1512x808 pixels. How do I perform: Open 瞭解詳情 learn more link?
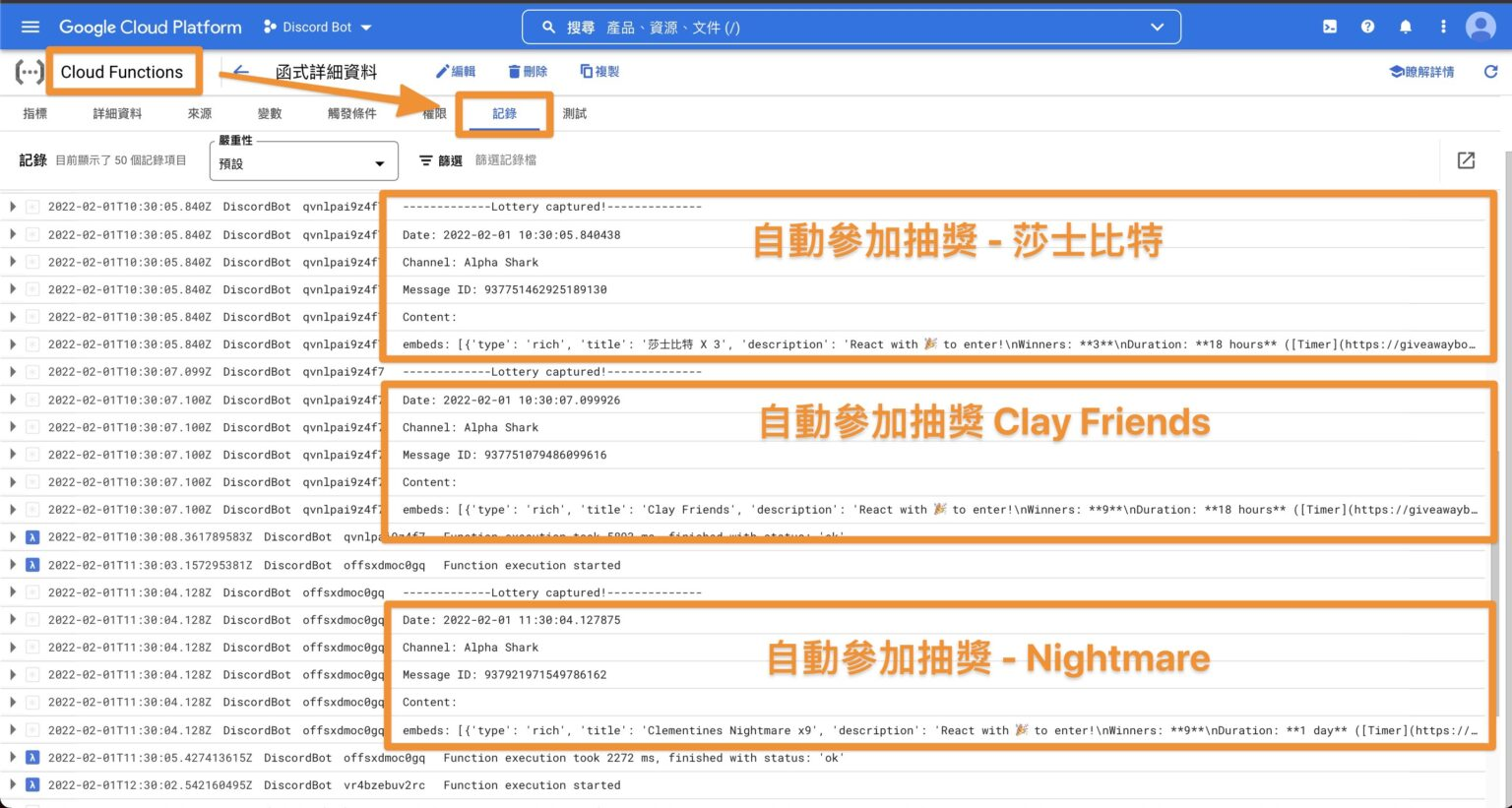pyautogui.click(x=1421, y=72)
